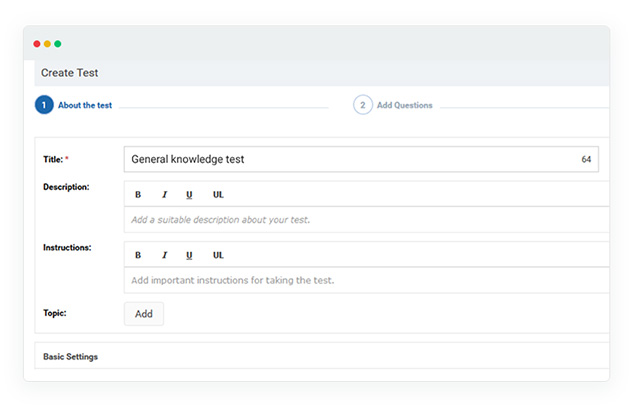Click the Title field with General knowledge test
Viewport: 640px width, 410px height.
[350, 159]
